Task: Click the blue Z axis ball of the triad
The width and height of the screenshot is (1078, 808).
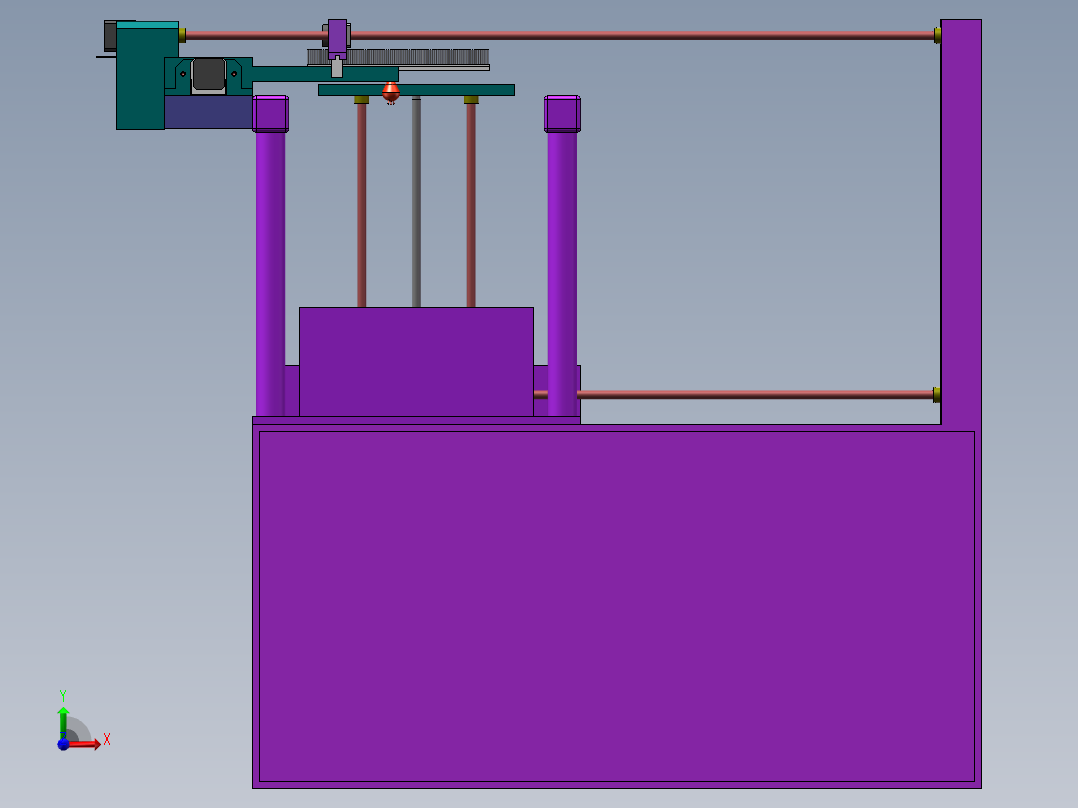Action: (63, 744)
